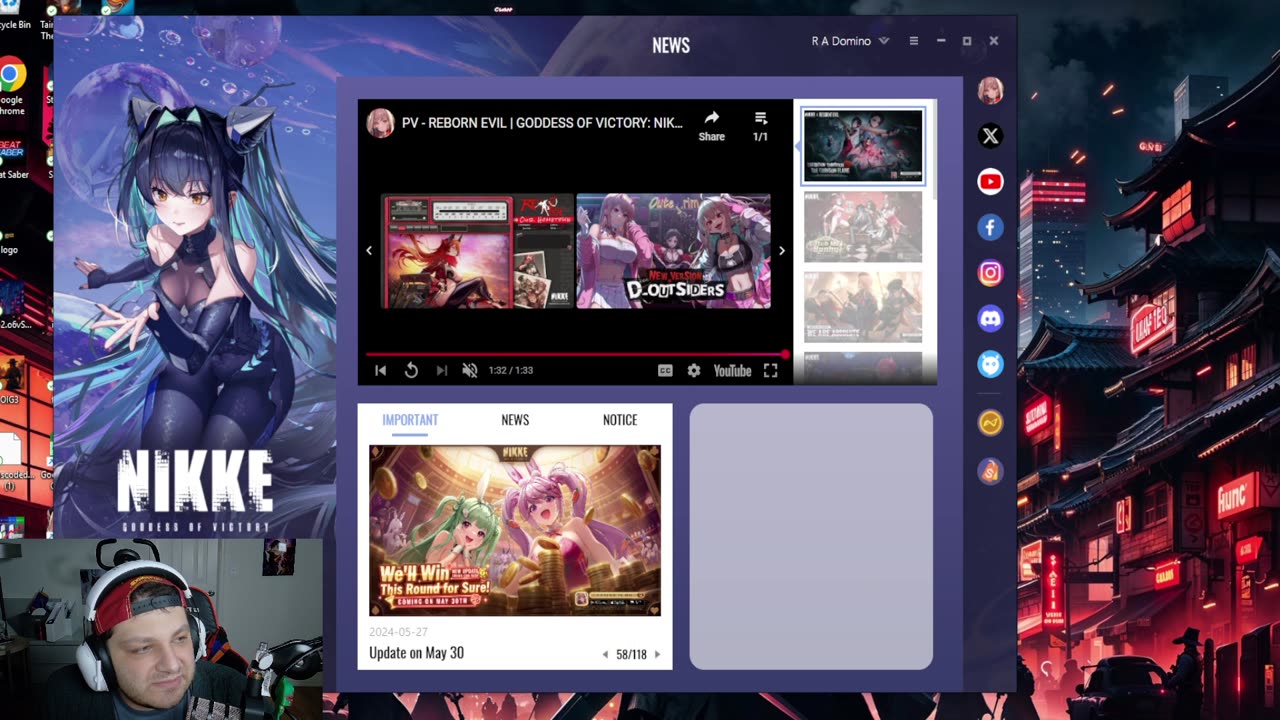Minimize the NIKKE launcher window
Image resolution: width=1280 pixels, height=720 pixels.
[941, 41]
